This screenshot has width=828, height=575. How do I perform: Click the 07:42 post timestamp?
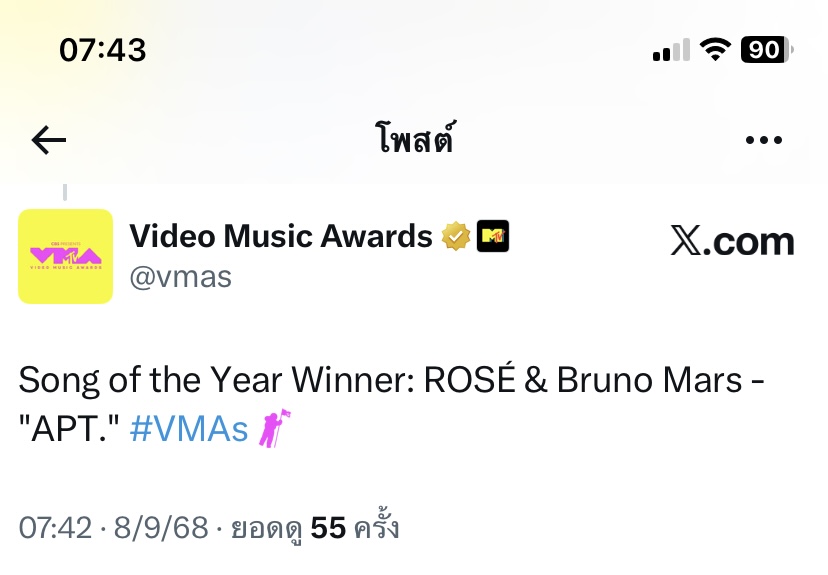pos(55,527)
